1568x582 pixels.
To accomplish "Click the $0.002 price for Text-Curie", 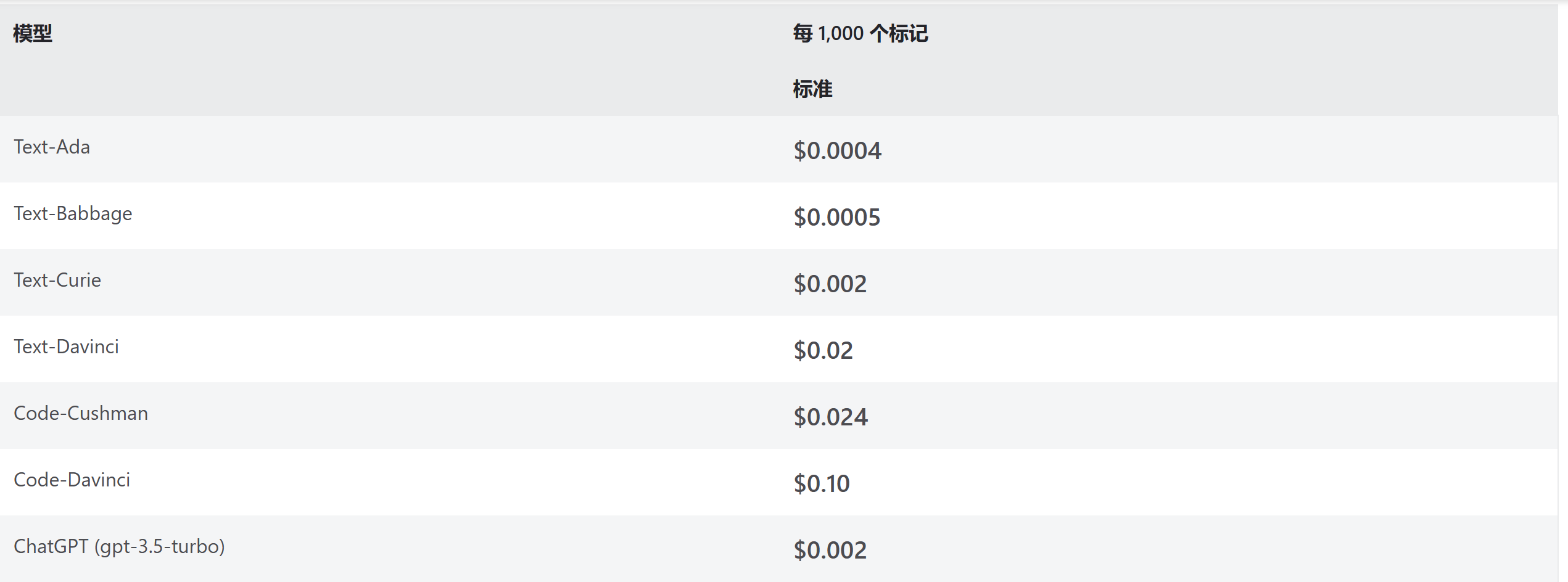I will (830, 284).
